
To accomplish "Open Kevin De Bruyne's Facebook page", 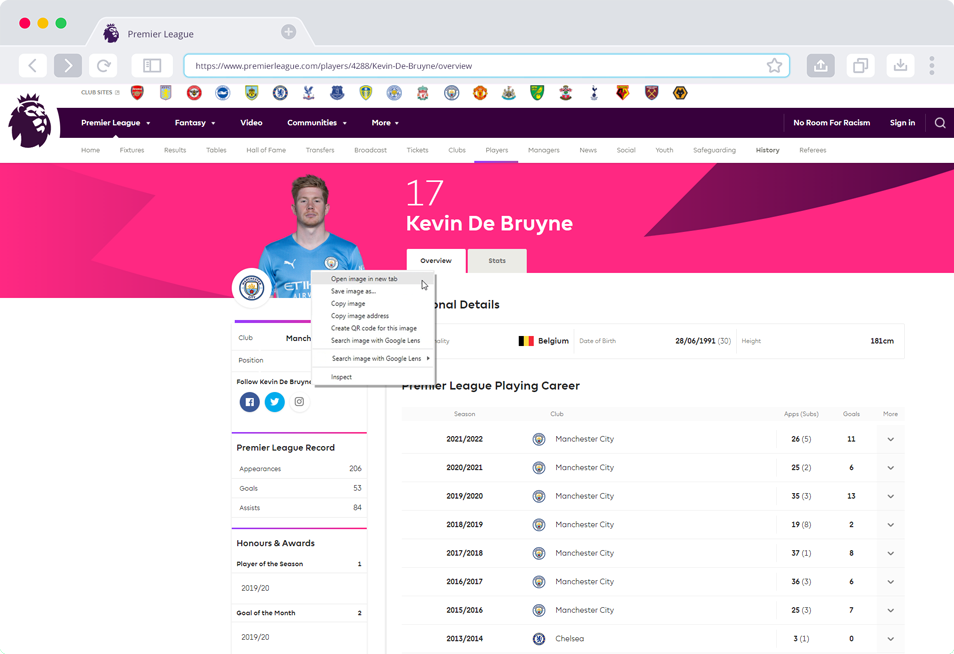I will point(249,402).
